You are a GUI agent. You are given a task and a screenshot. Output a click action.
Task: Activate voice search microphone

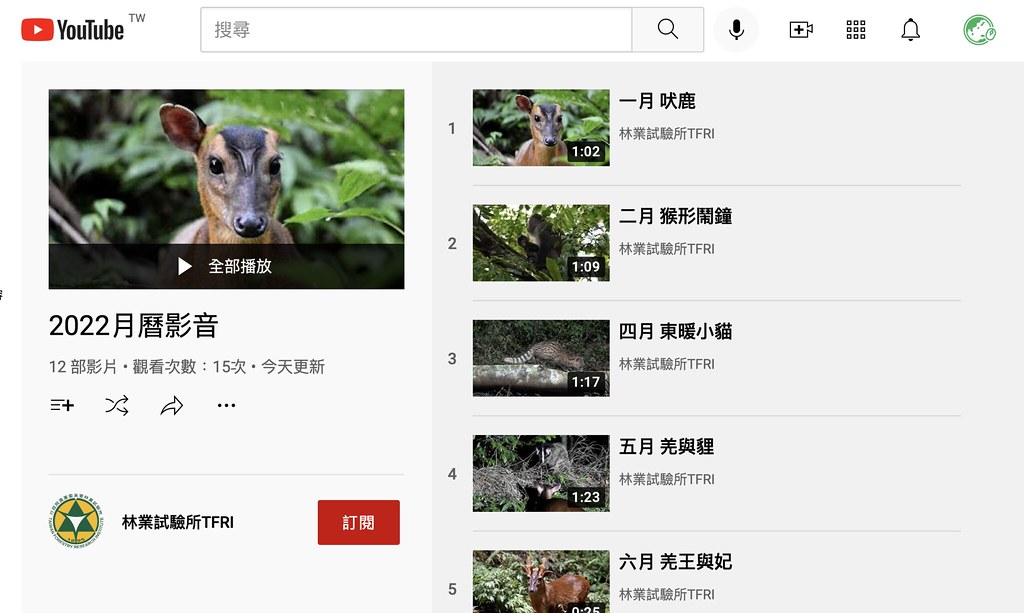point(736,30)
